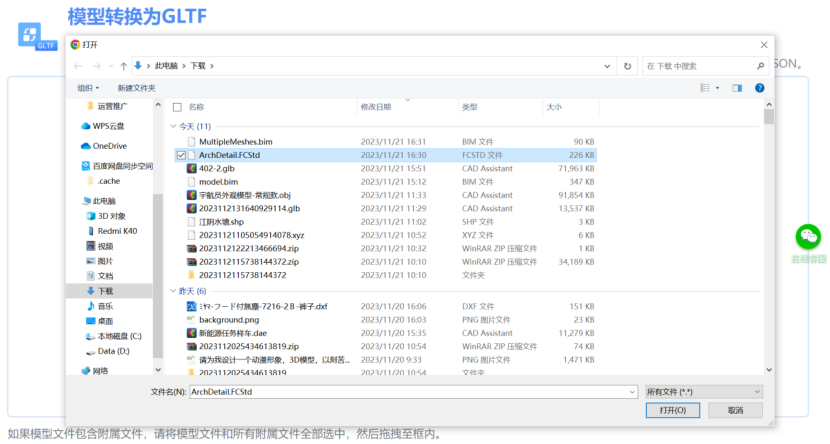The image size is (830, 444).
Task: Click the search magnifier icon
Action: click(x=760, y=66)
